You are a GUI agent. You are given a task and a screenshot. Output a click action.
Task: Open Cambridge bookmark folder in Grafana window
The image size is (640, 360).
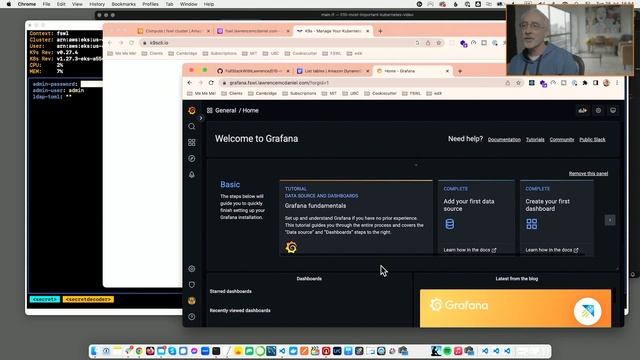pyautogui.click(x=262, y=93)
